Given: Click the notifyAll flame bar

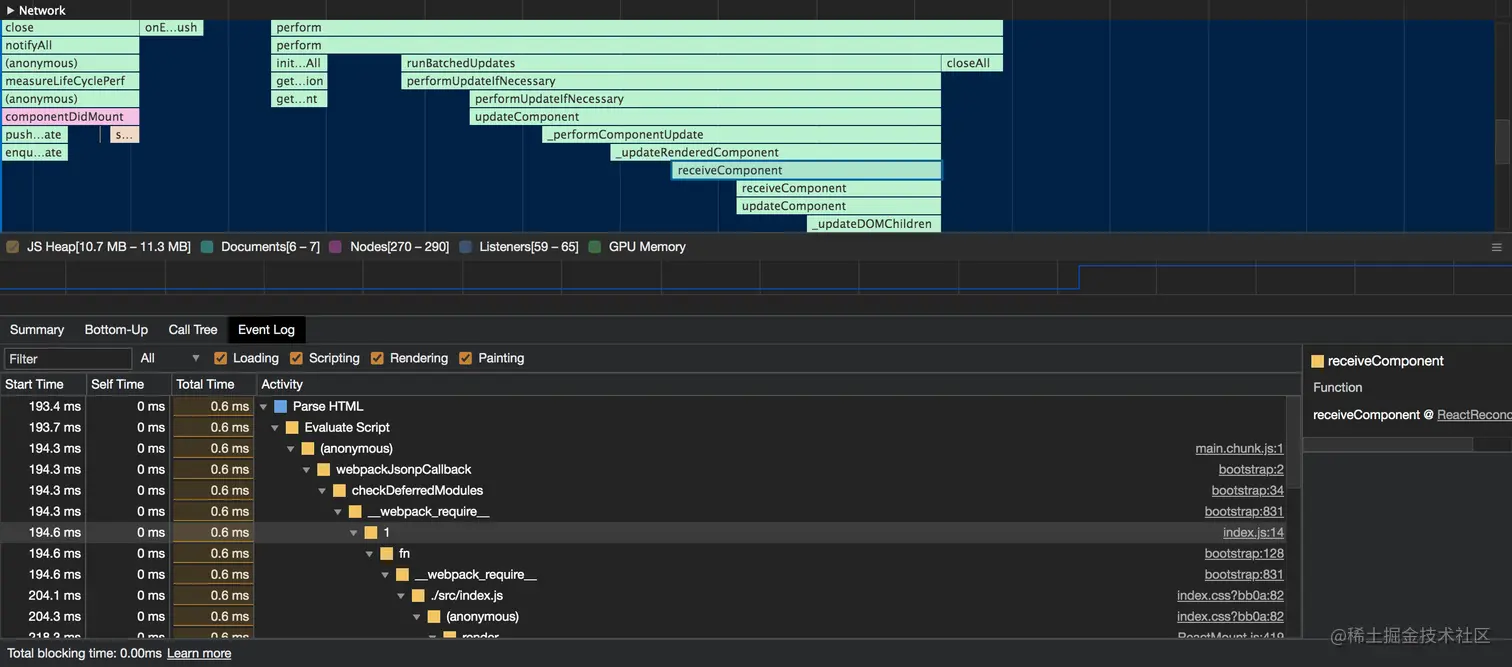Looking at the screenshot, I should point(70,45).
